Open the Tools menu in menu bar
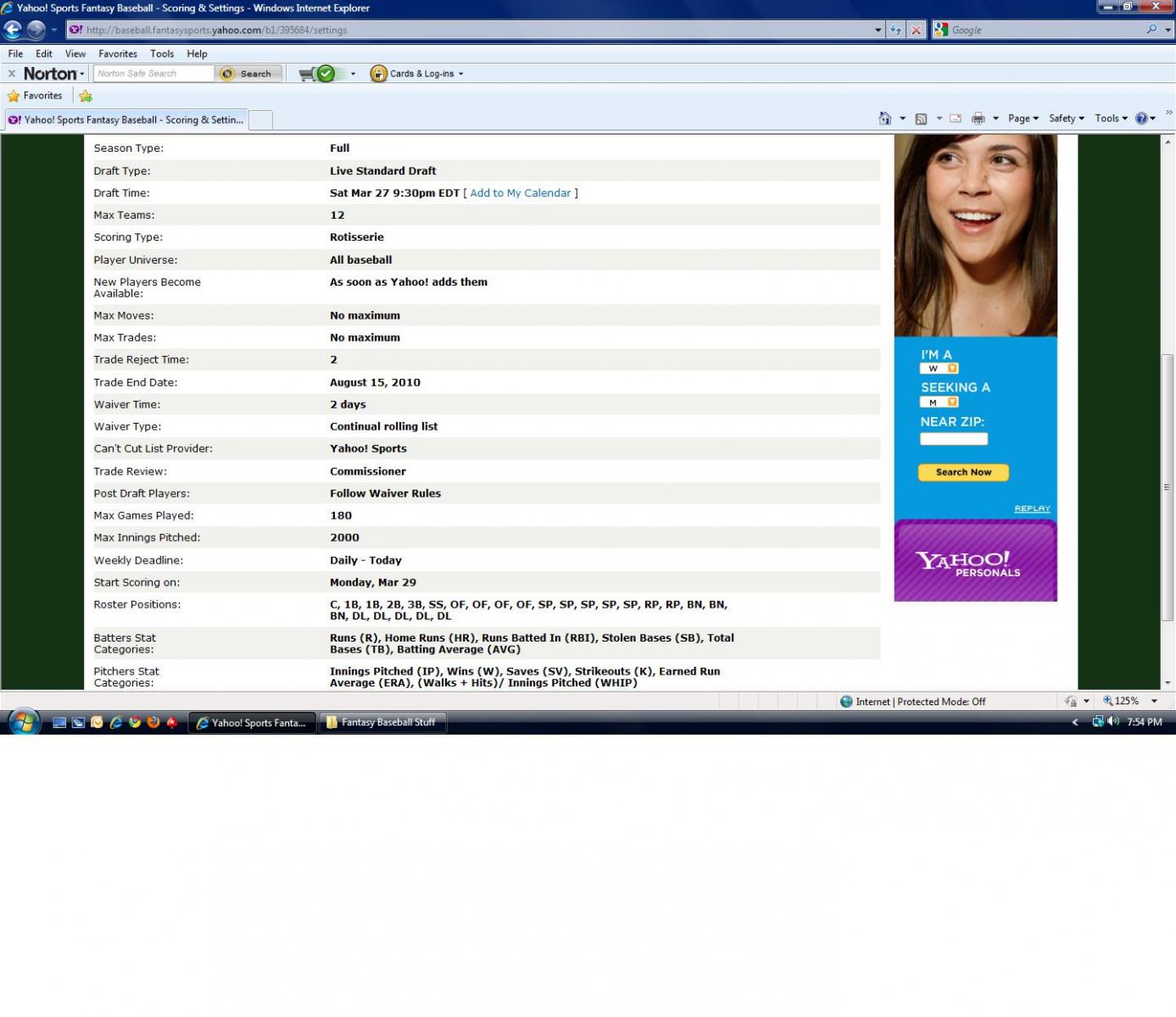Image resolution: width=1176 pixels, height=1017 pixels. pos(162,53)
